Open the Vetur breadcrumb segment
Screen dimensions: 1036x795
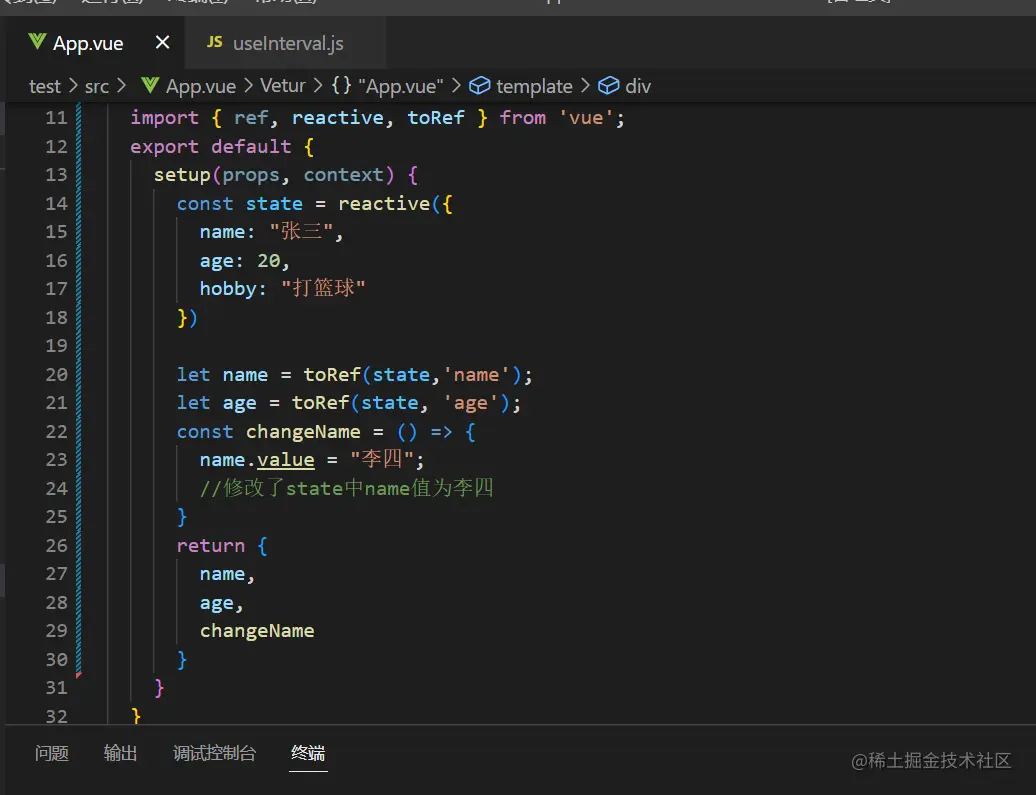[283, 85]
